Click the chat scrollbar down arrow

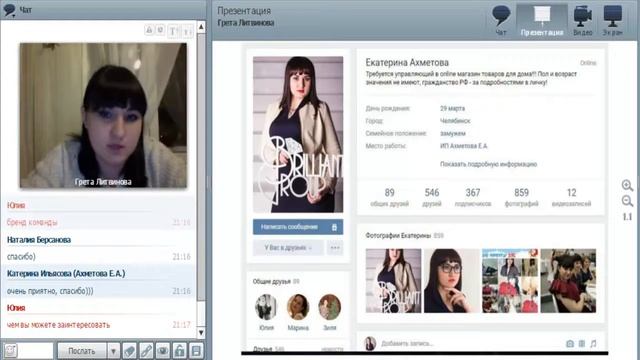coord(201,332)
